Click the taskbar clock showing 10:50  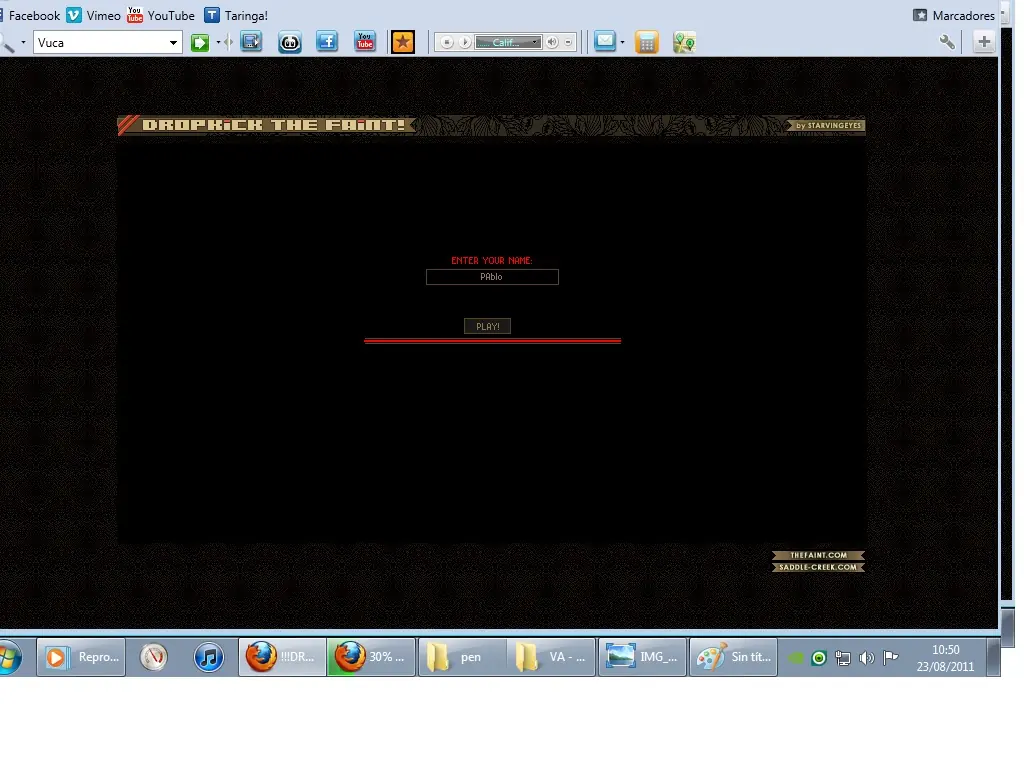point(945,658)
